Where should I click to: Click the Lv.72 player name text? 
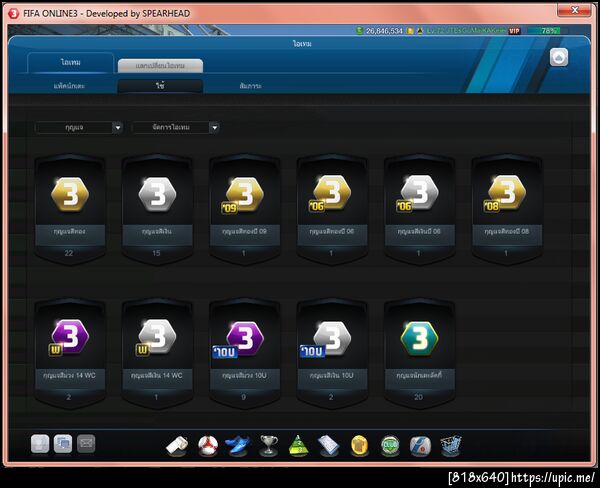[x=466, y=31]
